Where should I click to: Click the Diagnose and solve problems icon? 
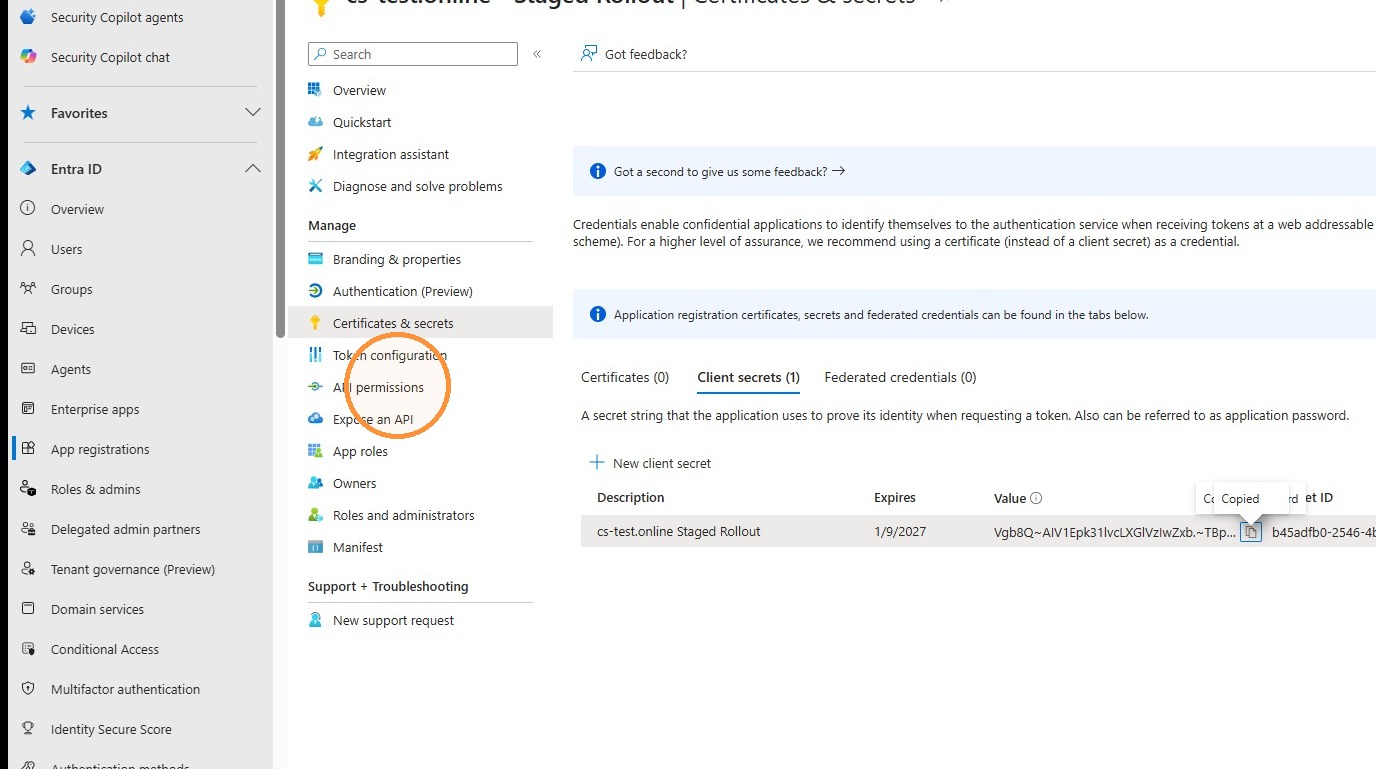[x=316, y=186]
